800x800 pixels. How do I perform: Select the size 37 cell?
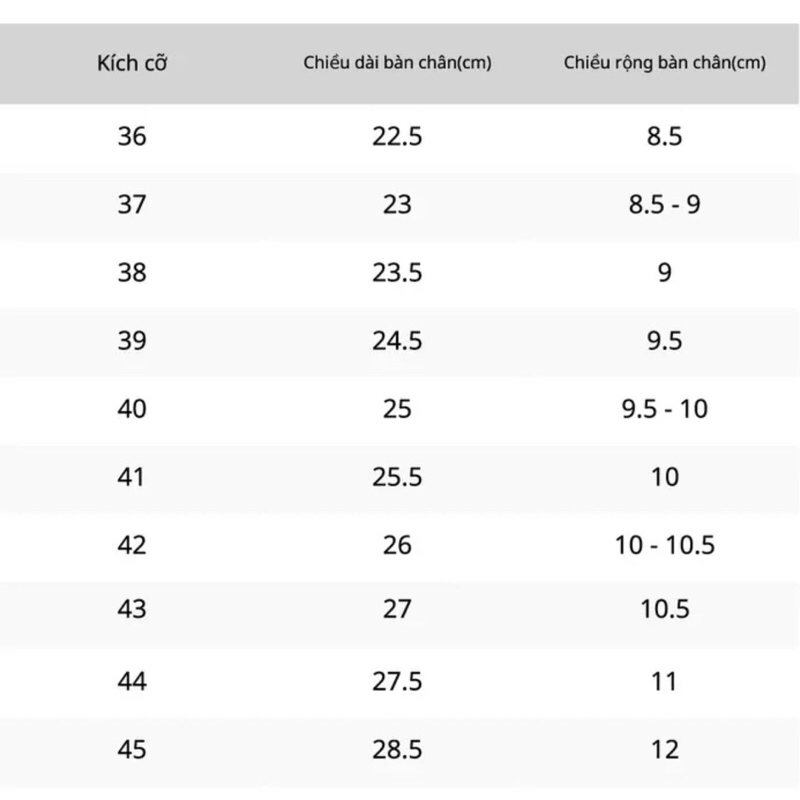[132, 205]
